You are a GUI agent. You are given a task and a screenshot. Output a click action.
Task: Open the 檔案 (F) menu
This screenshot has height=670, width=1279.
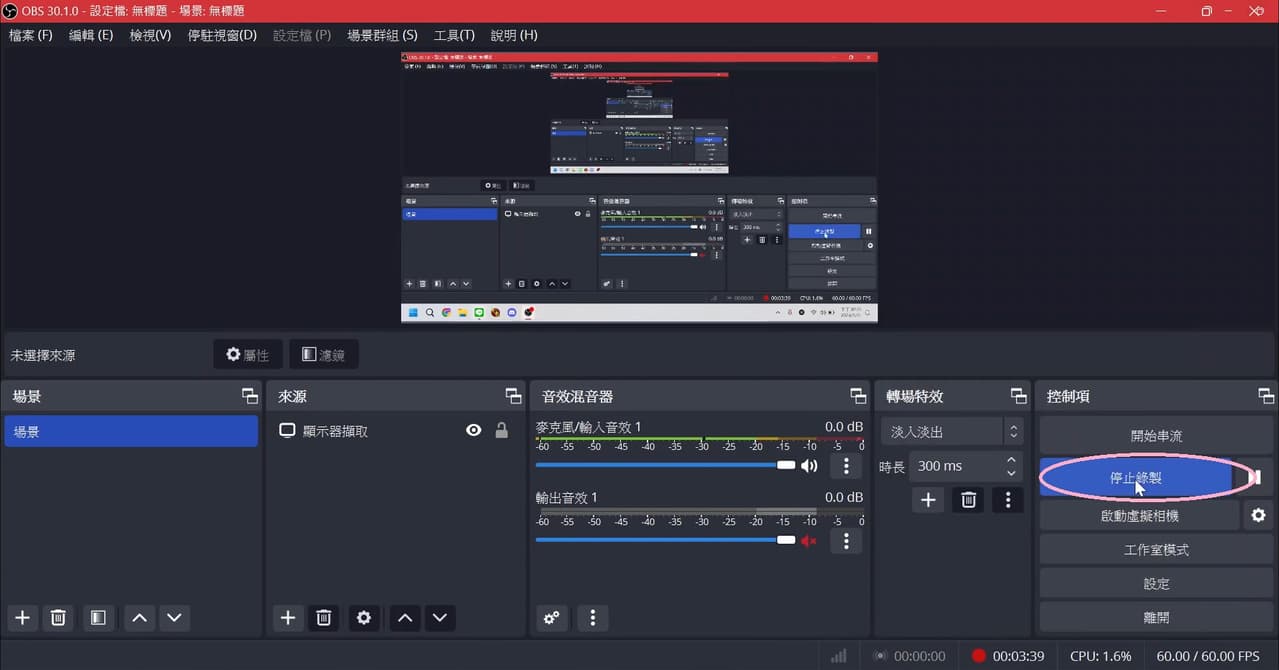(30, 35)
